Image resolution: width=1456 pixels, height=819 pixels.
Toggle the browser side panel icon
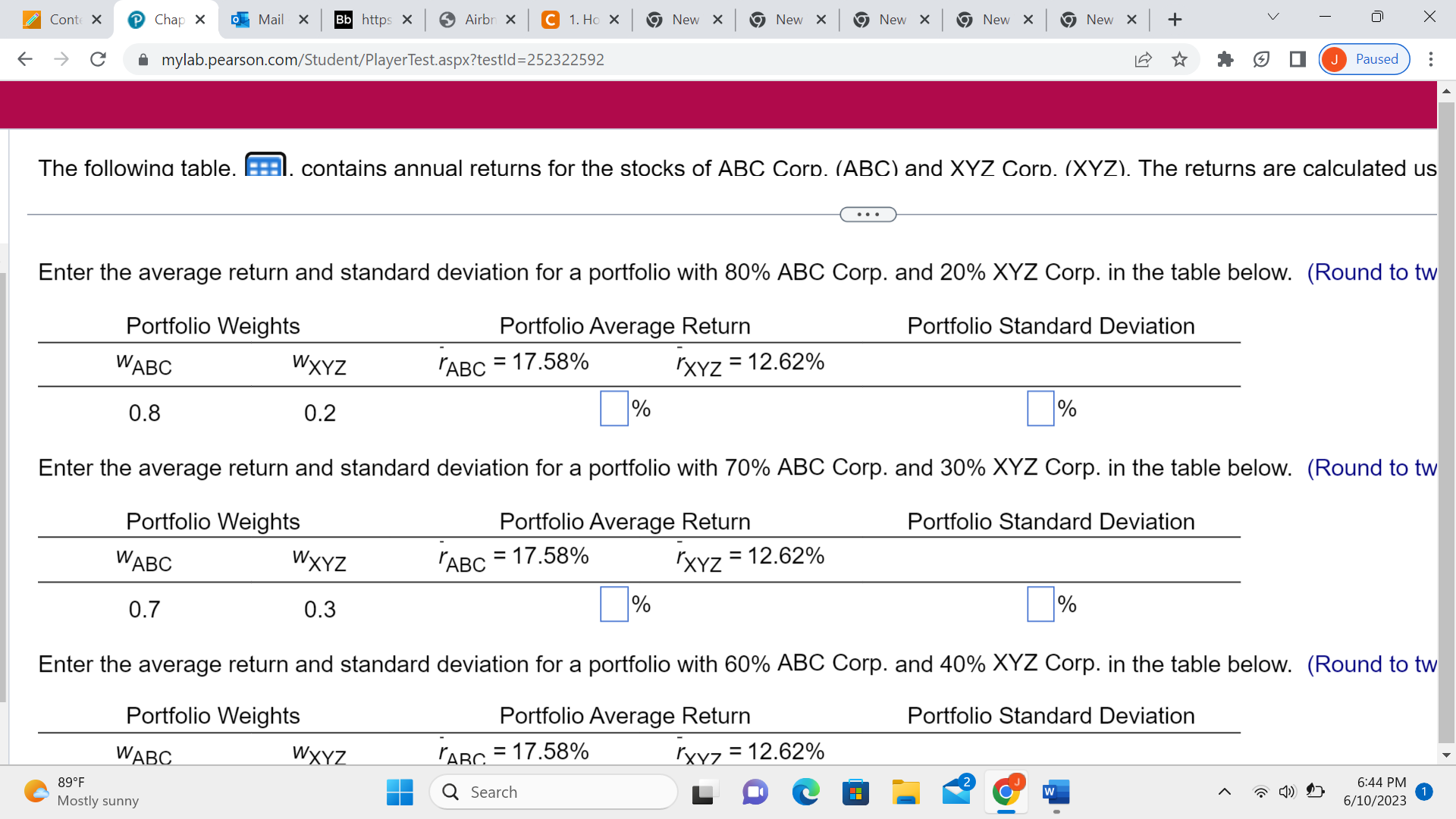(x=1298, y=59)
